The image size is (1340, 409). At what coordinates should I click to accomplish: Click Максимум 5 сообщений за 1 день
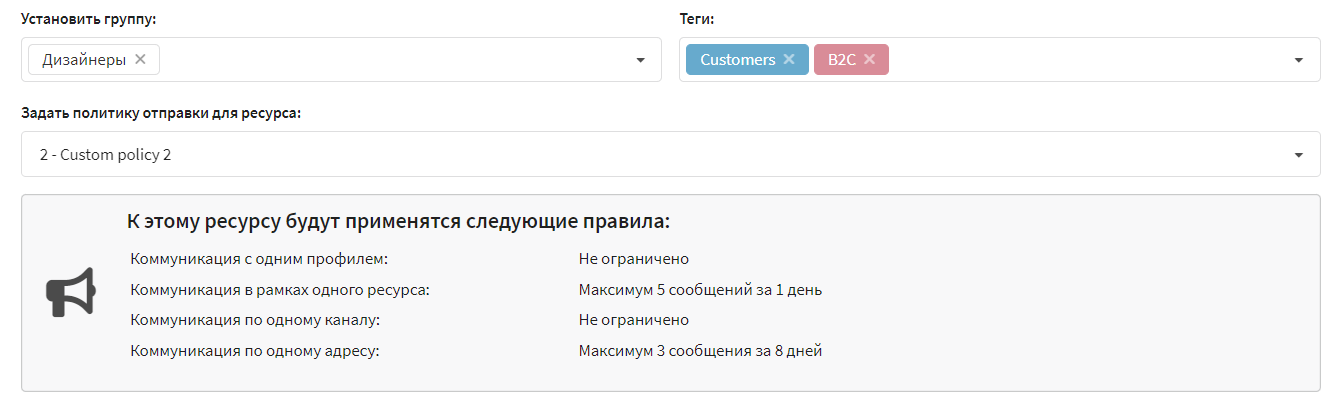tap(700, 290)
